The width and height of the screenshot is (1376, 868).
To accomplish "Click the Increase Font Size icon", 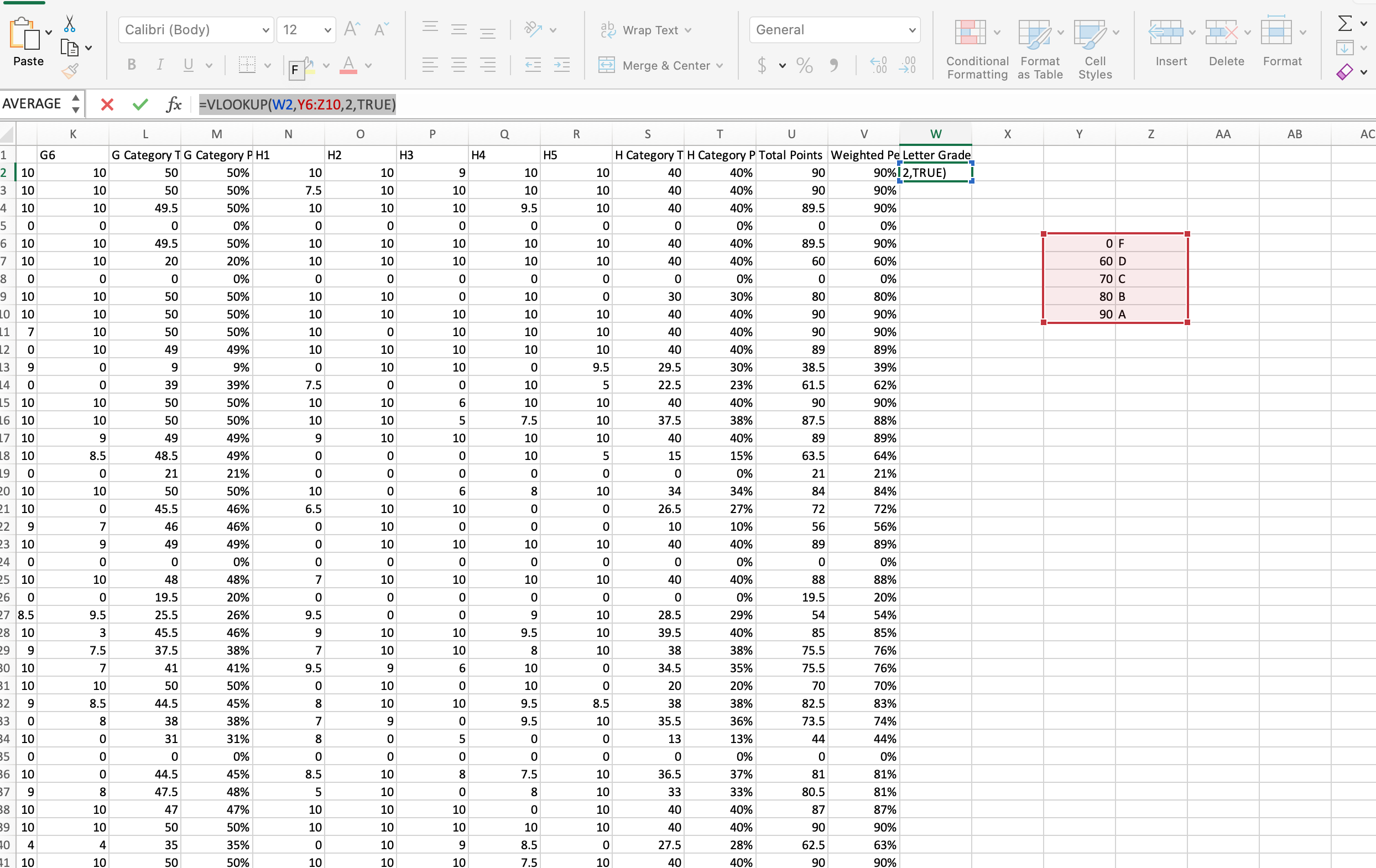I will (x=352, y=29).
